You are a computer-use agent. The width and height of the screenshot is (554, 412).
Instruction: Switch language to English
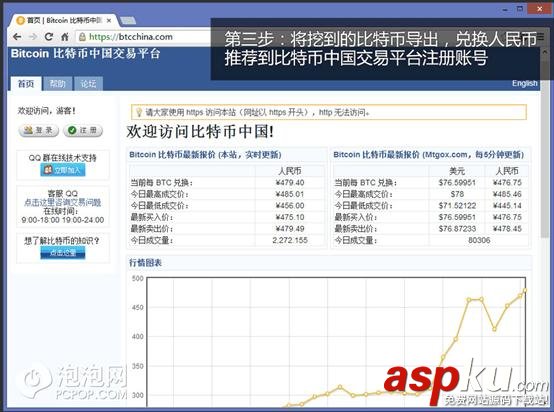[x=524, y=83]
